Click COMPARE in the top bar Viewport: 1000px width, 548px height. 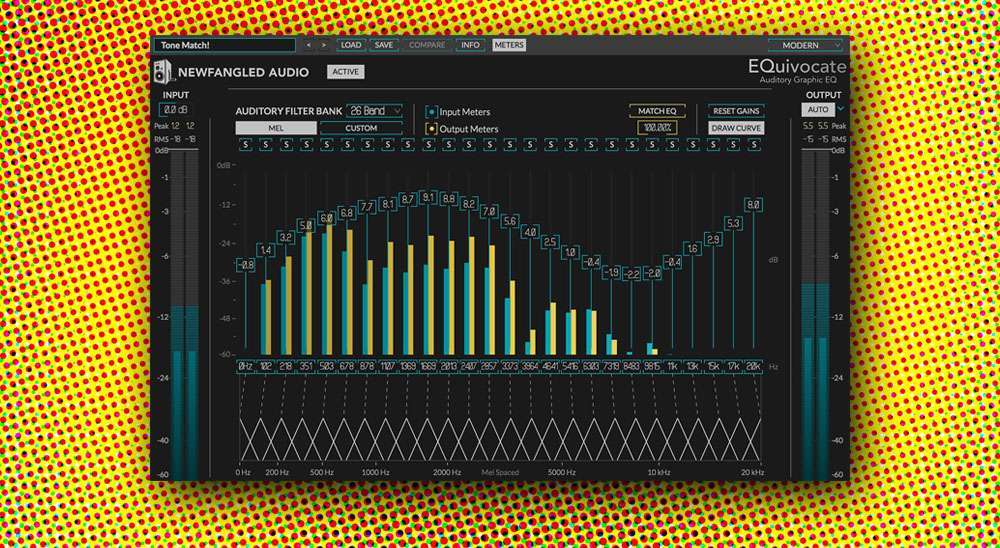[427, 45]
